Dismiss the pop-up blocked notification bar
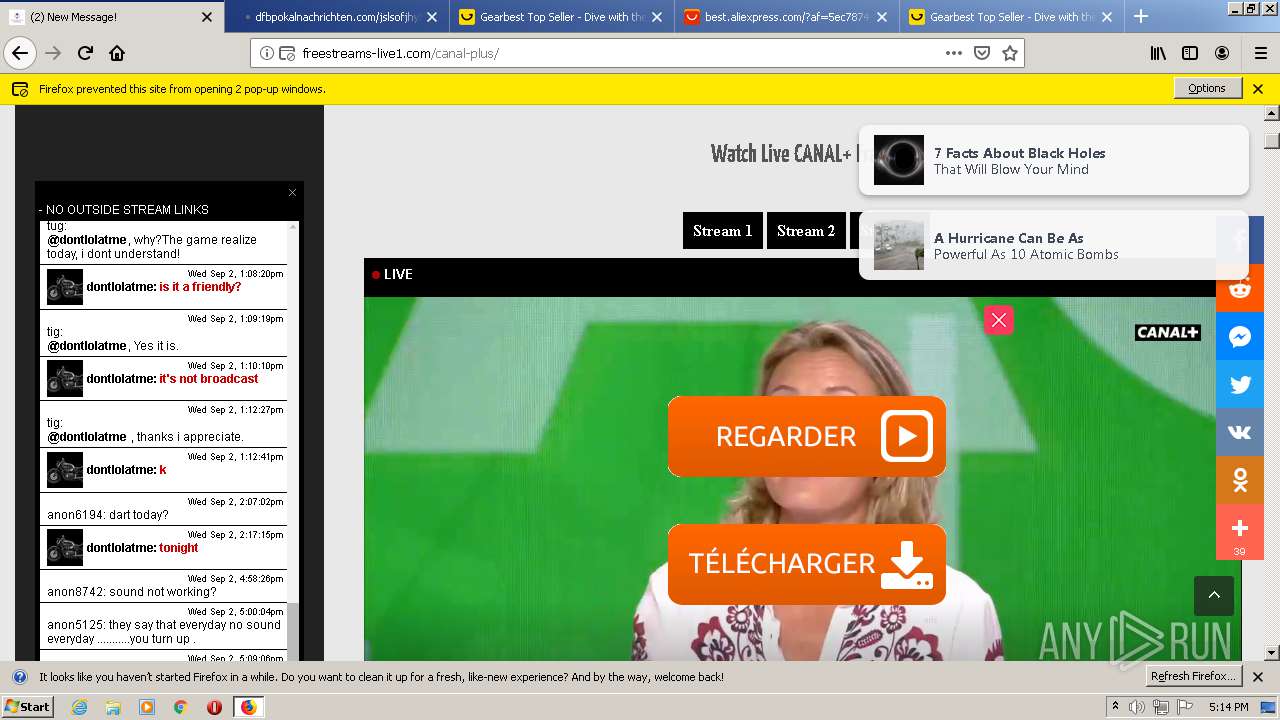Screen dimensions: 1280x720 [1258, 89]
